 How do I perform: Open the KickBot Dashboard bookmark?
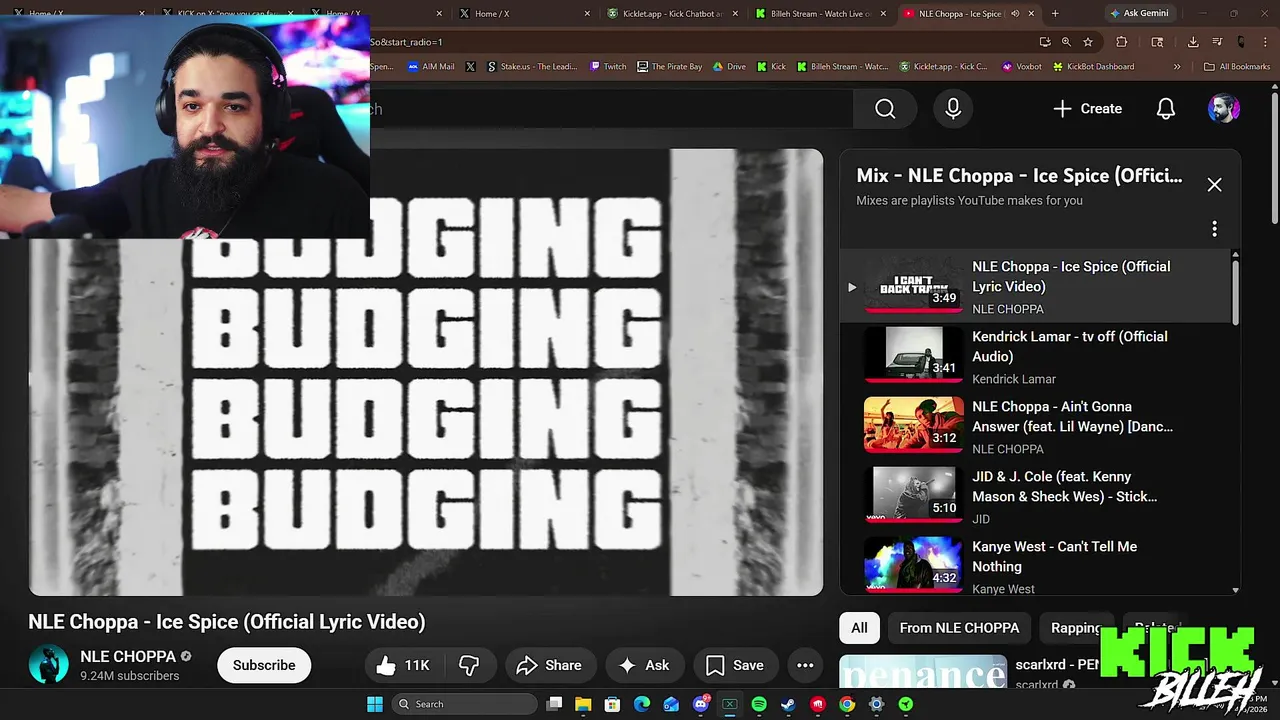tap(1093, 67)
